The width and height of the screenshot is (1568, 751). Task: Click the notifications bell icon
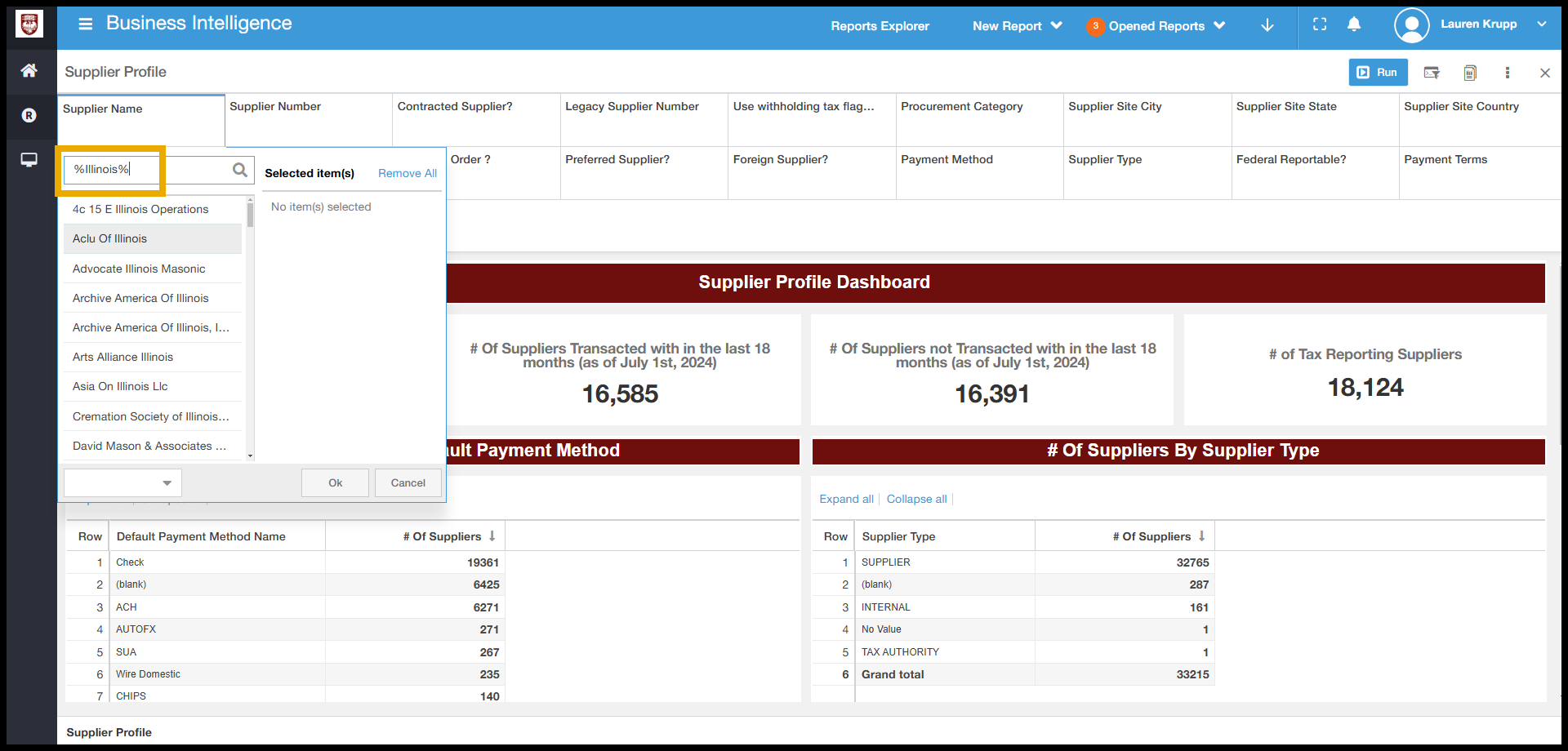tap(1354, 24)
